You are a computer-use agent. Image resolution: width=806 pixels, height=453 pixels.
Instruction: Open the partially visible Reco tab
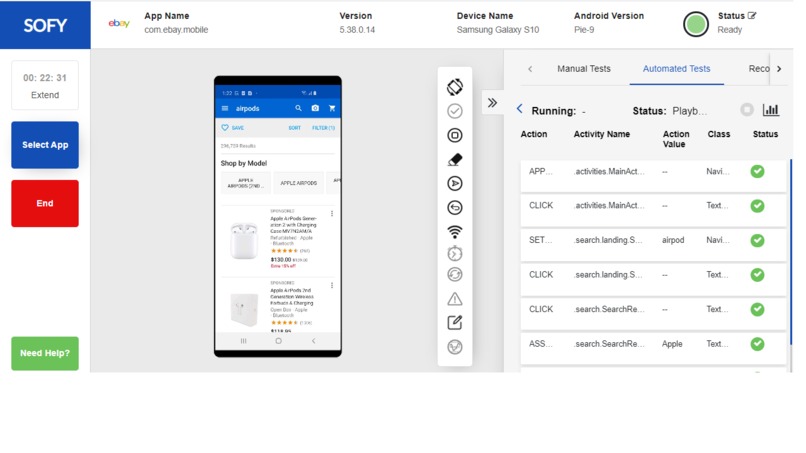coord(759,68)
